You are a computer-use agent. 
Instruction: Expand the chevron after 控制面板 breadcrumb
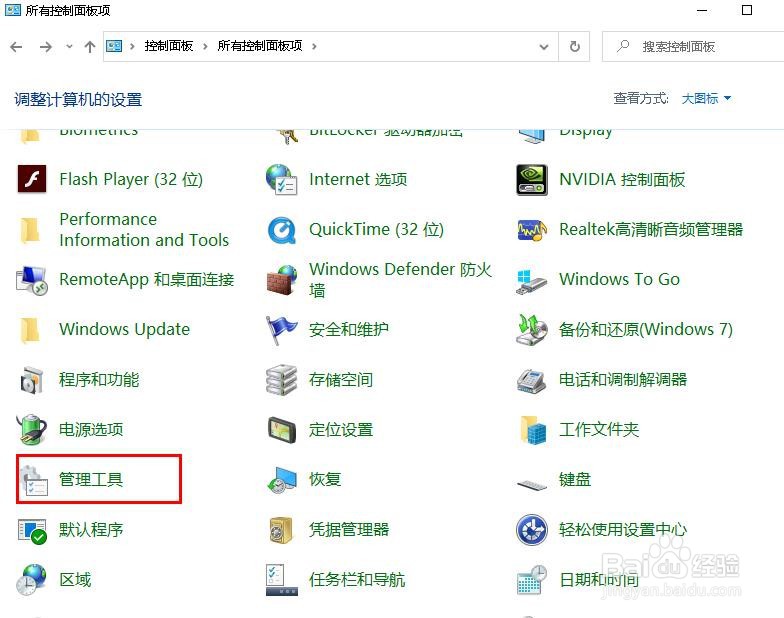pos(205,46)
